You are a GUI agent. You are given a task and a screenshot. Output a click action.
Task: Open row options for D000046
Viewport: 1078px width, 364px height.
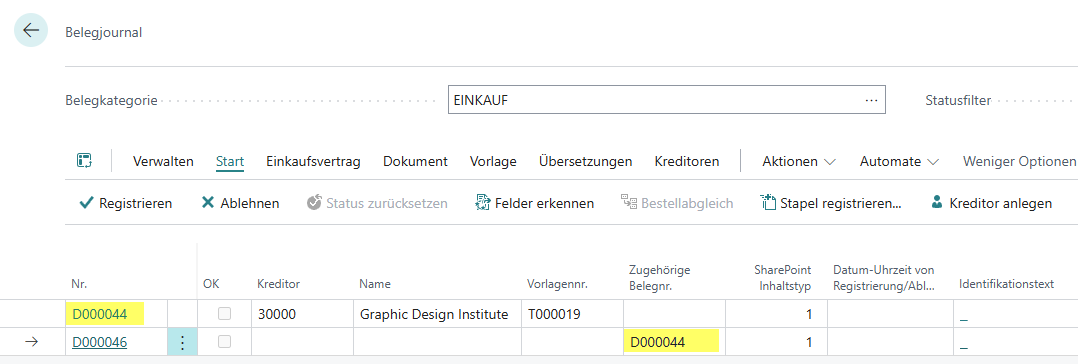tap(182, 342)
